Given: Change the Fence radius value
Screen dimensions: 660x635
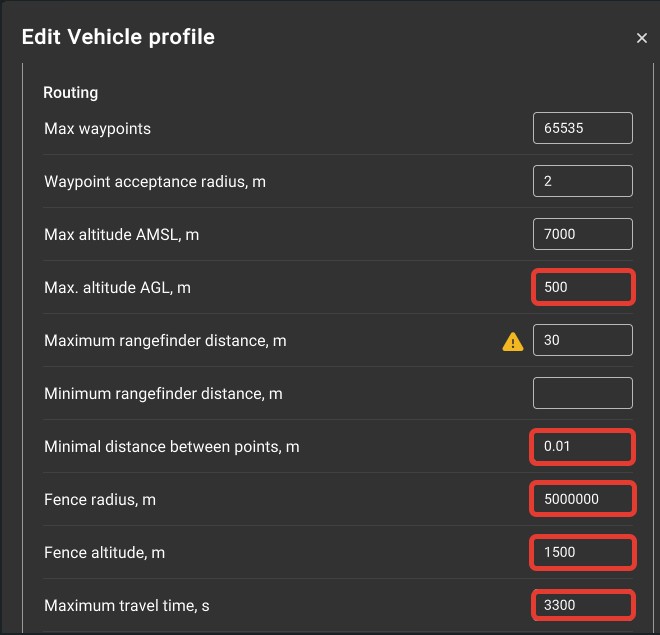Looking at the screenshot, I should tap(583, 499).
